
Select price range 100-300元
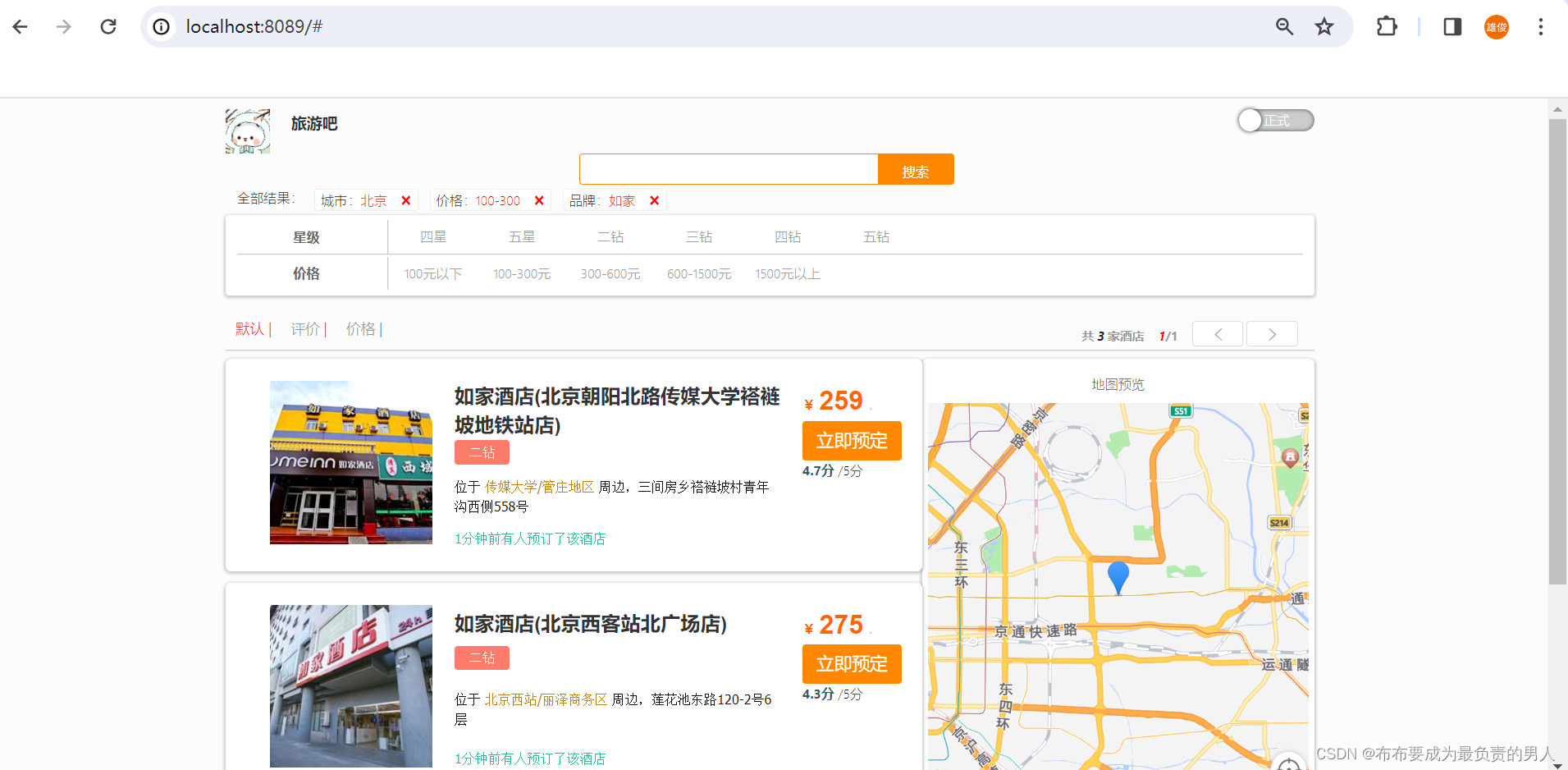tap(522, 274)
